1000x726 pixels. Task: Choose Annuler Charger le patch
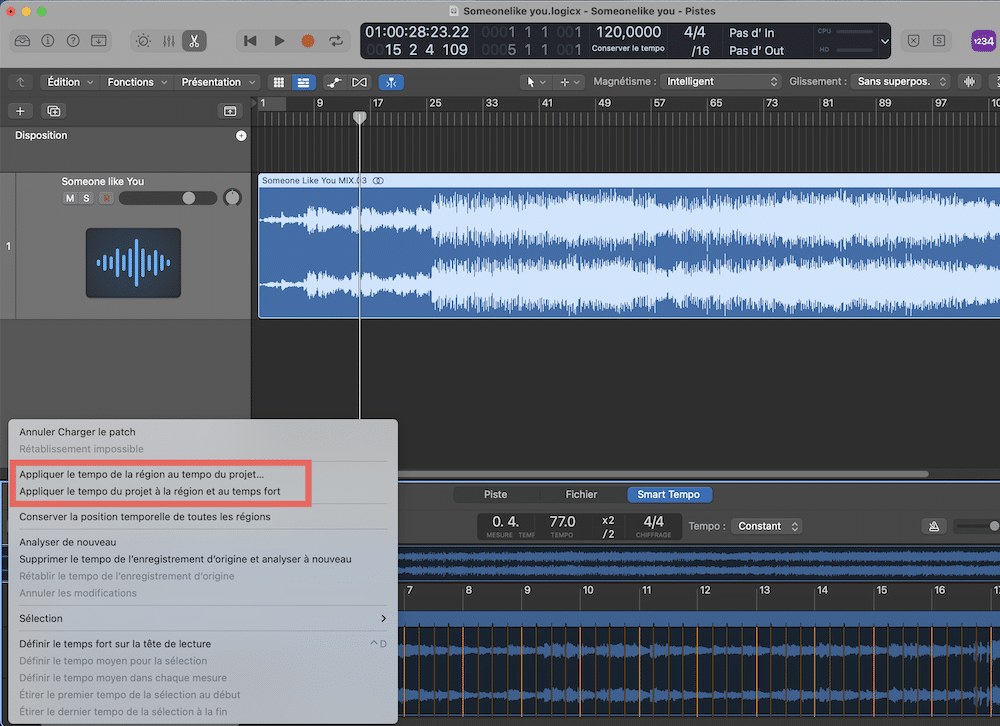pyautogui.click(x=77, y=432)
